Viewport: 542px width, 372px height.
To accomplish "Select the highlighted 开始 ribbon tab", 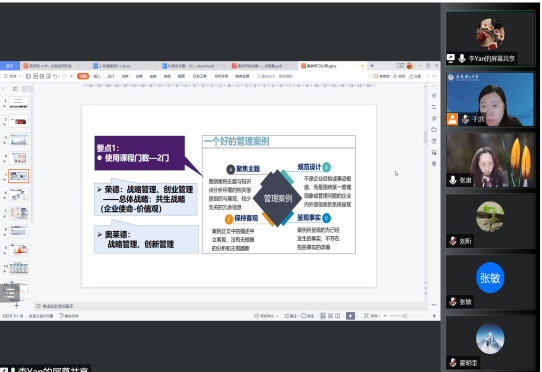I will coord(83,76).
